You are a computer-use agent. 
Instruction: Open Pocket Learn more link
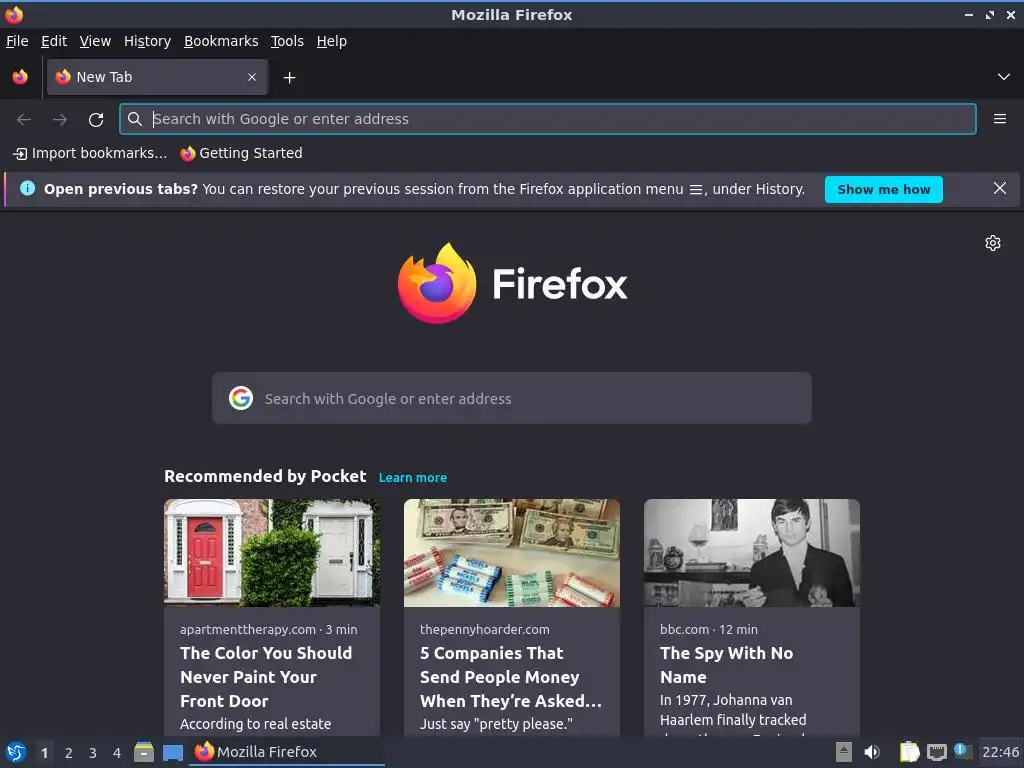pos(413,477)
